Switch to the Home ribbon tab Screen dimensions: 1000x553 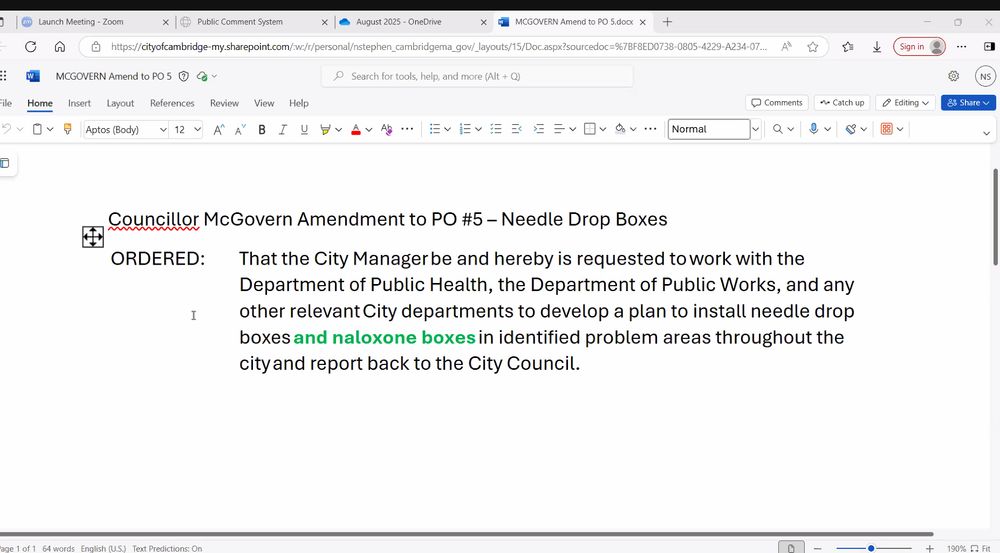[x=40, y=103]
